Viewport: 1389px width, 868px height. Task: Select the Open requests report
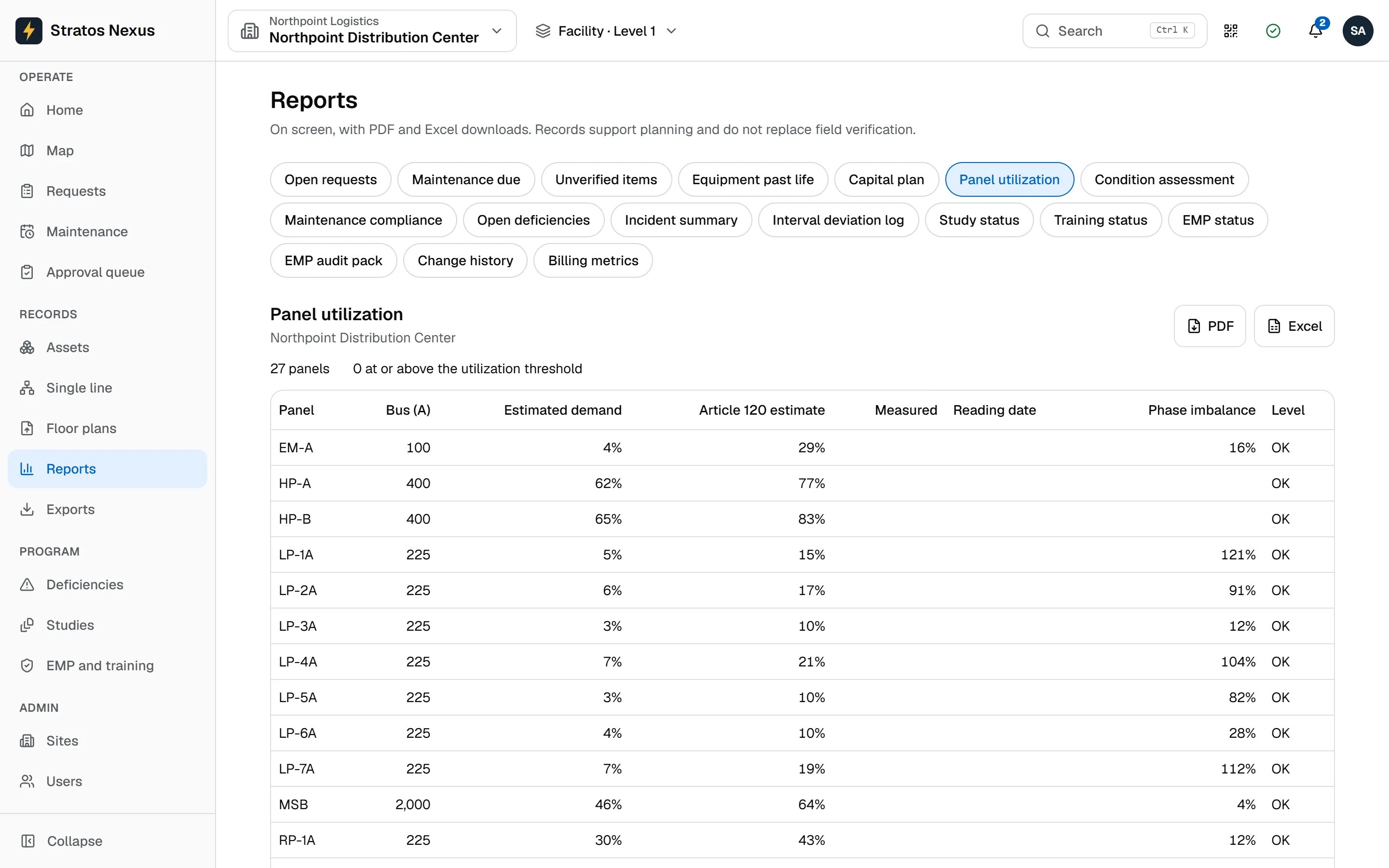330,180
